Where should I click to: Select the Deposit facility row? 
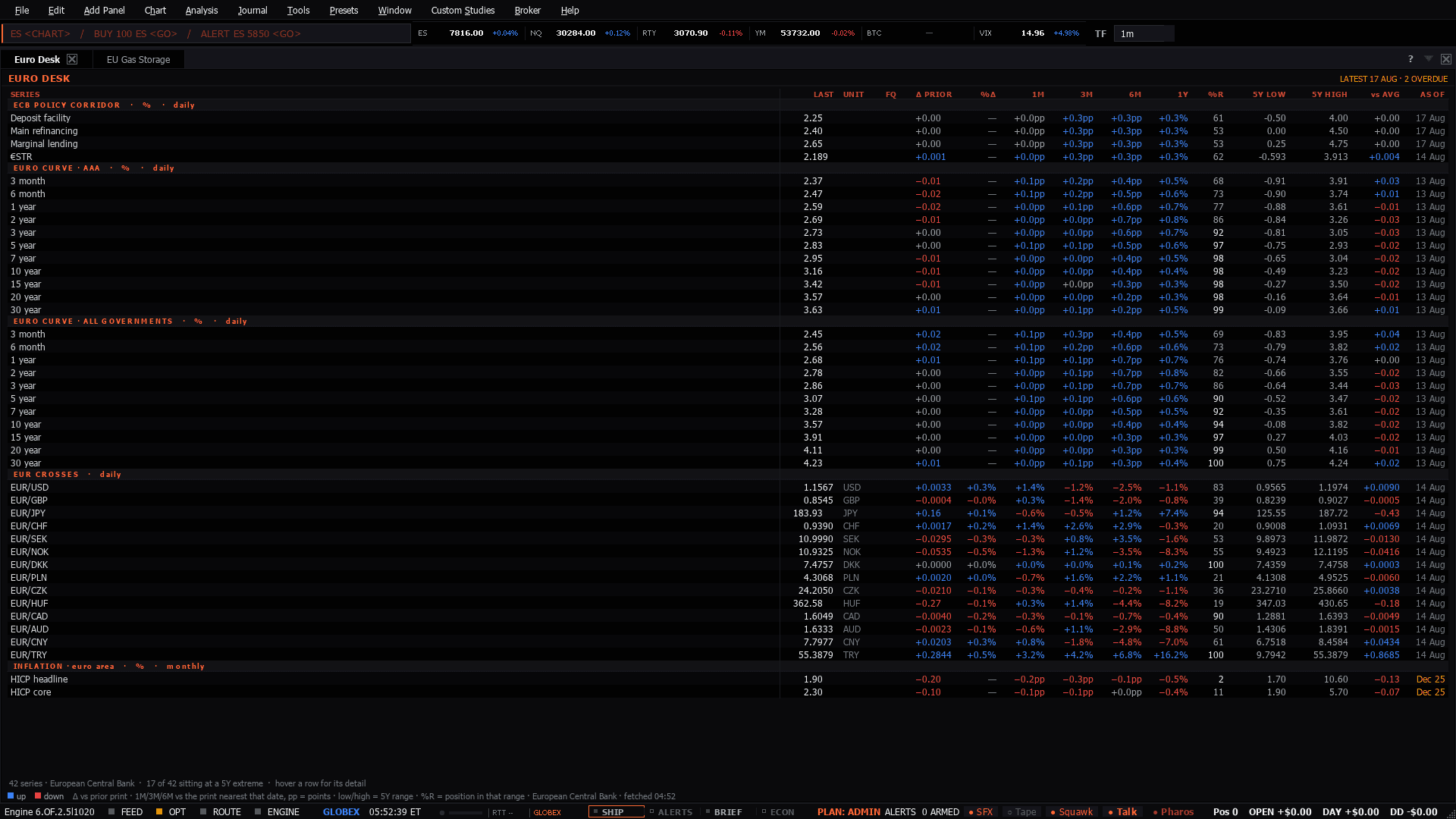(728, 118)
